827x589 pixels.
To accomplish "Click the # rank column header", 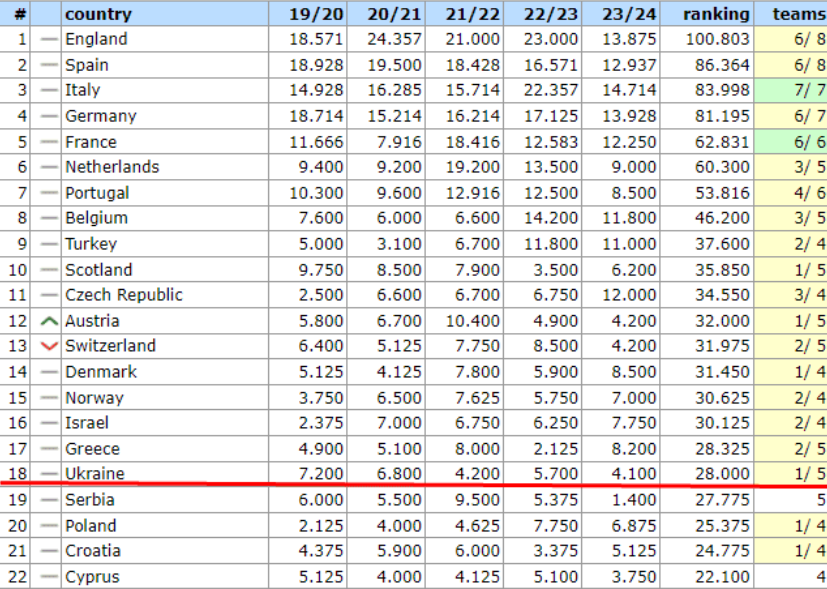I will click(x=20, y=14).
